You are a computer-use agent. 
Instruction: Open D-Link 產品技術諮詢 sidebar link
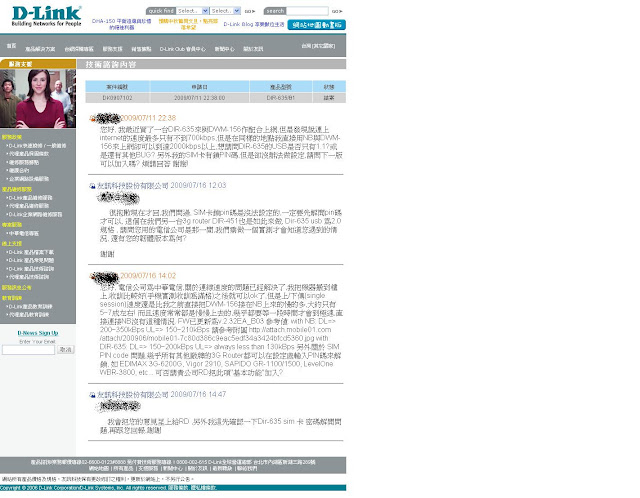coord(31,269)
